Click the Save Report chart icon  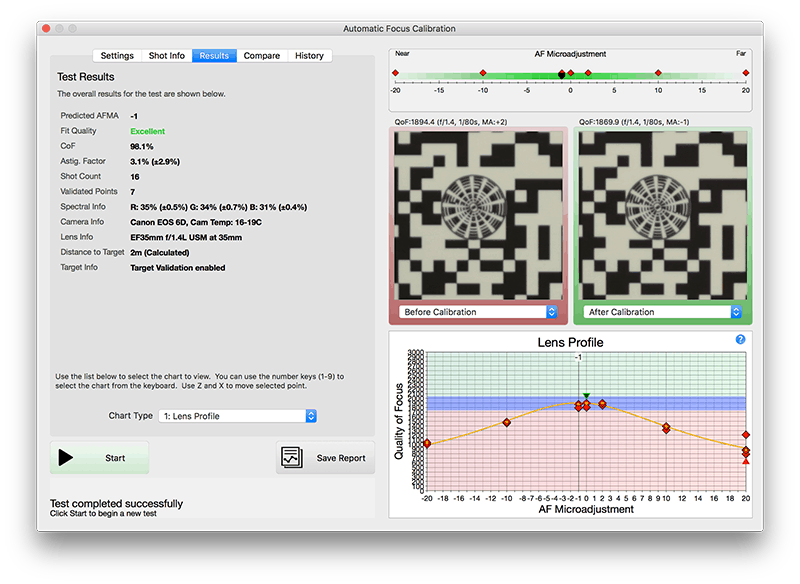(292, 458)
